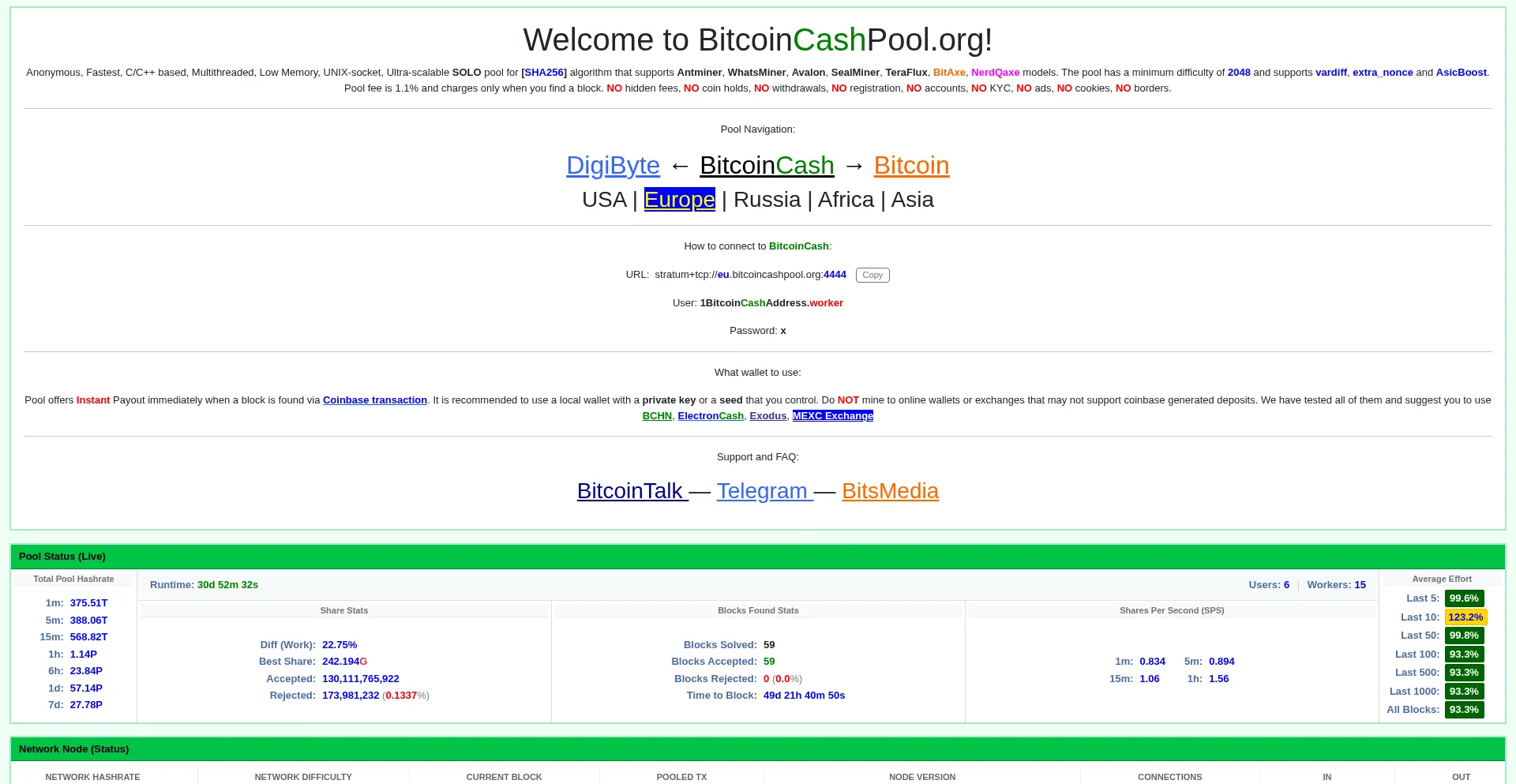The height and width of the screenshot is (784, 1516).
Task: Open the DigiByte pool link
Action: pyautogui.click(x=613, y=166)
